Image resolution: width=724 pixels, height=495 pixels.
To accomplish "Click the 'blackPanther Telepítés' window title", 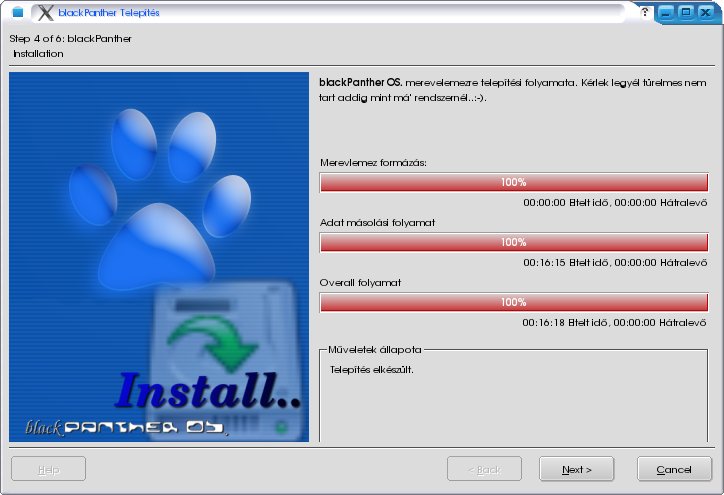I will click(109, 12).
